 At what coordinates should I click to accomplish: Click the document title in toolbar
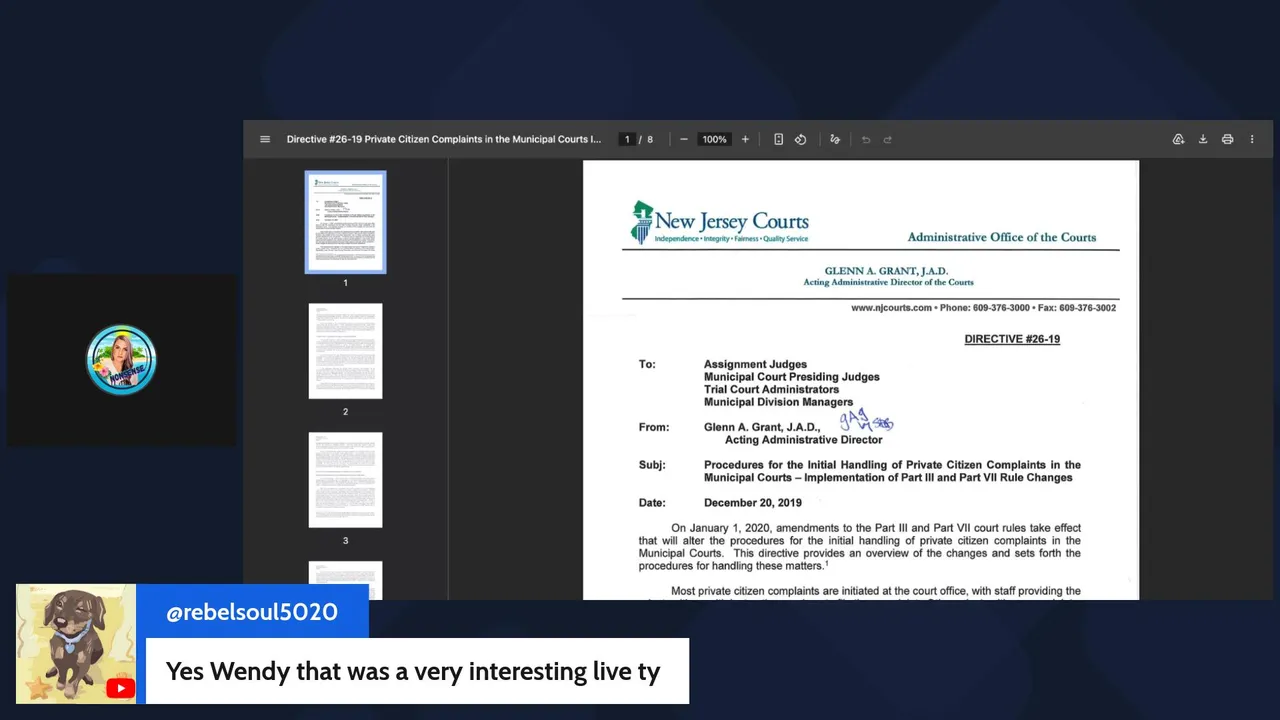coord(444,139)
